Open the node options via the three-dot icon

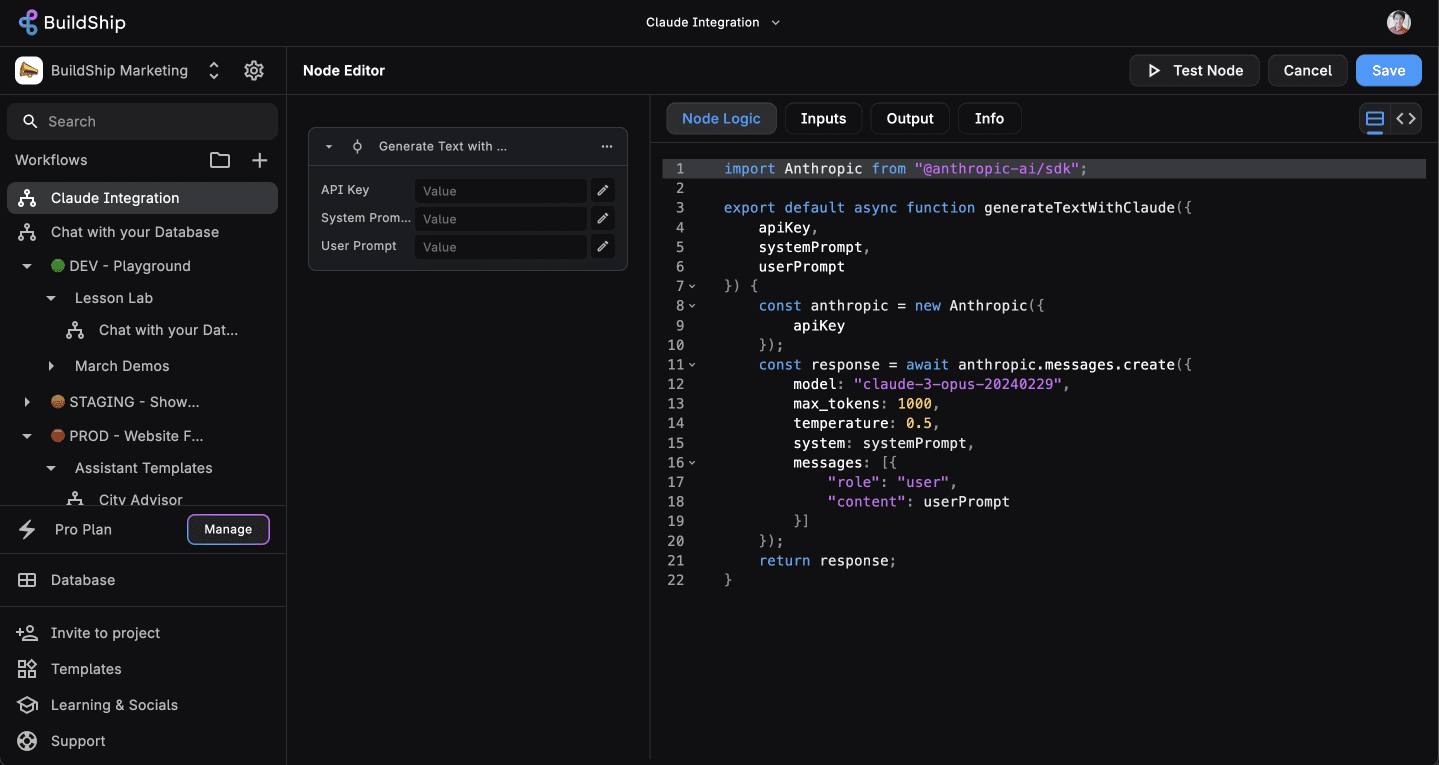pyautogui.click(x=607, y=146)
